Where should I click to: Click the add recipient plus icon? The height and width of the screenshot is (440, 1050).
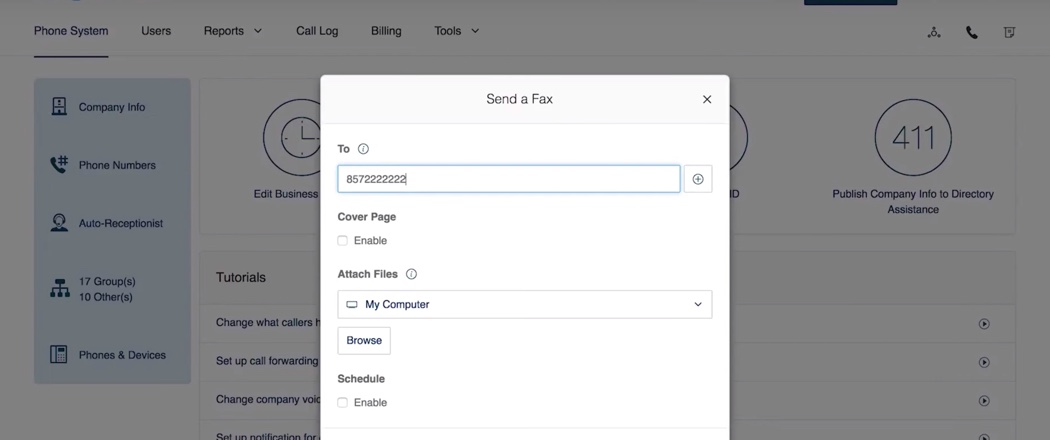(x=698, y=179)
